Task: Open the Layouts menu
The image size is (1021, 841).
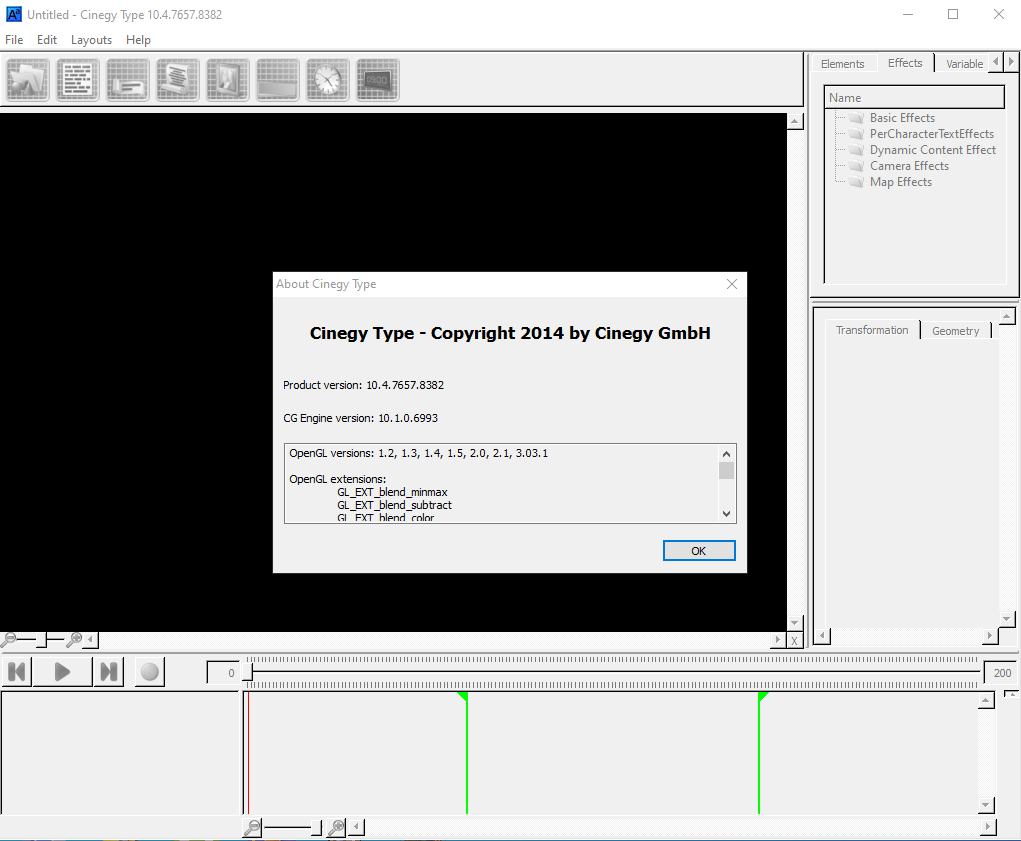Action: click(91, 40)
